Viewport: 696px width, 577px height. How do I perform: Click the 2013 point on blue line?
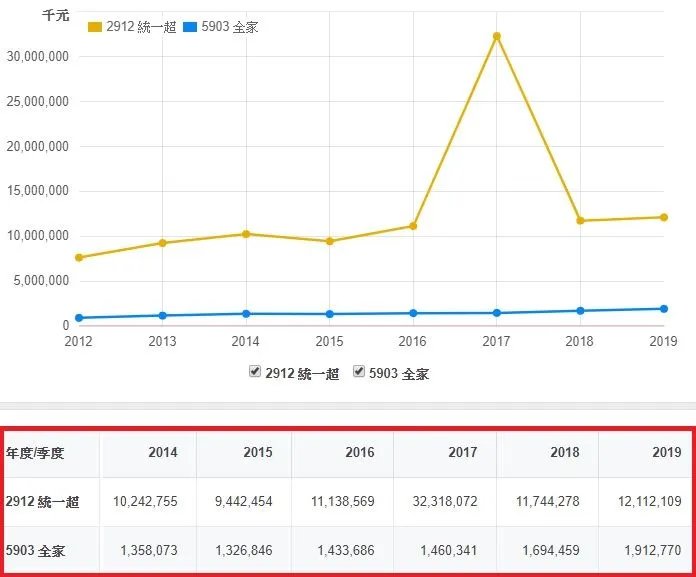point(162,316)
